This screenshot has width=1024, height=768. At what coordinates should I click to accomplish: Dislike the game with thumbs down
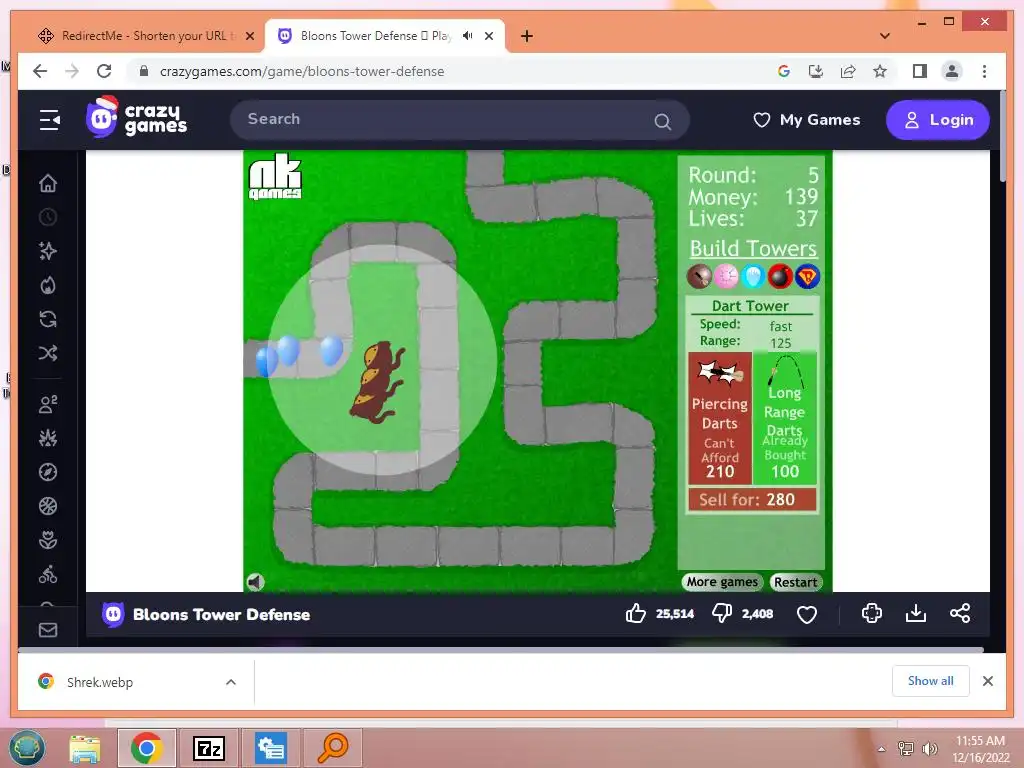(x=721, y=613)
